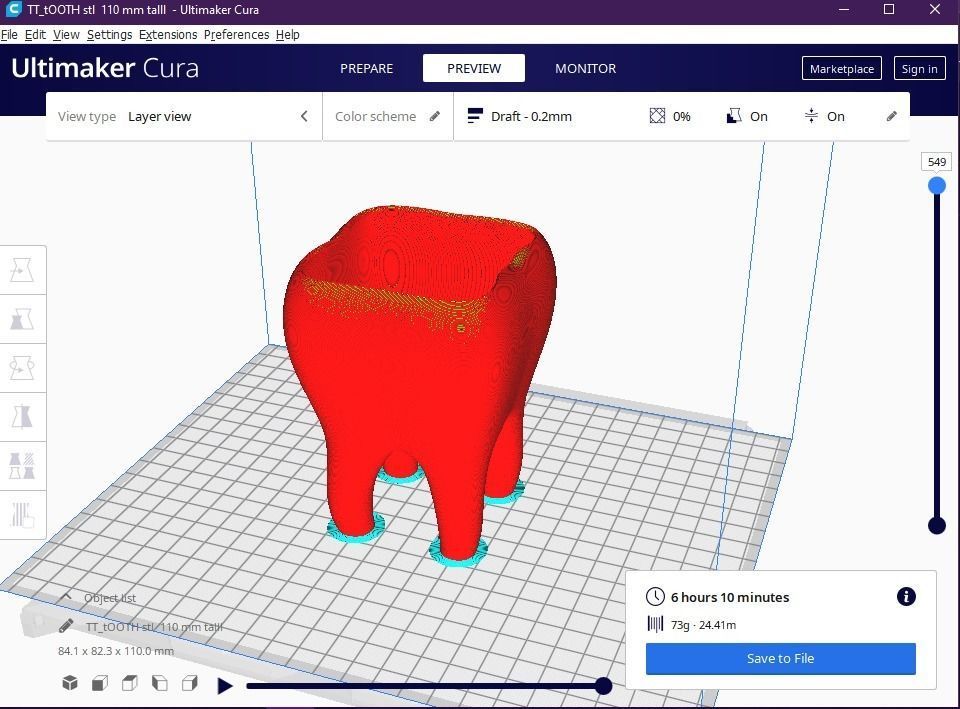Open the View type Layer view dropdown
960x709 pixels.
tap(184, 116)
